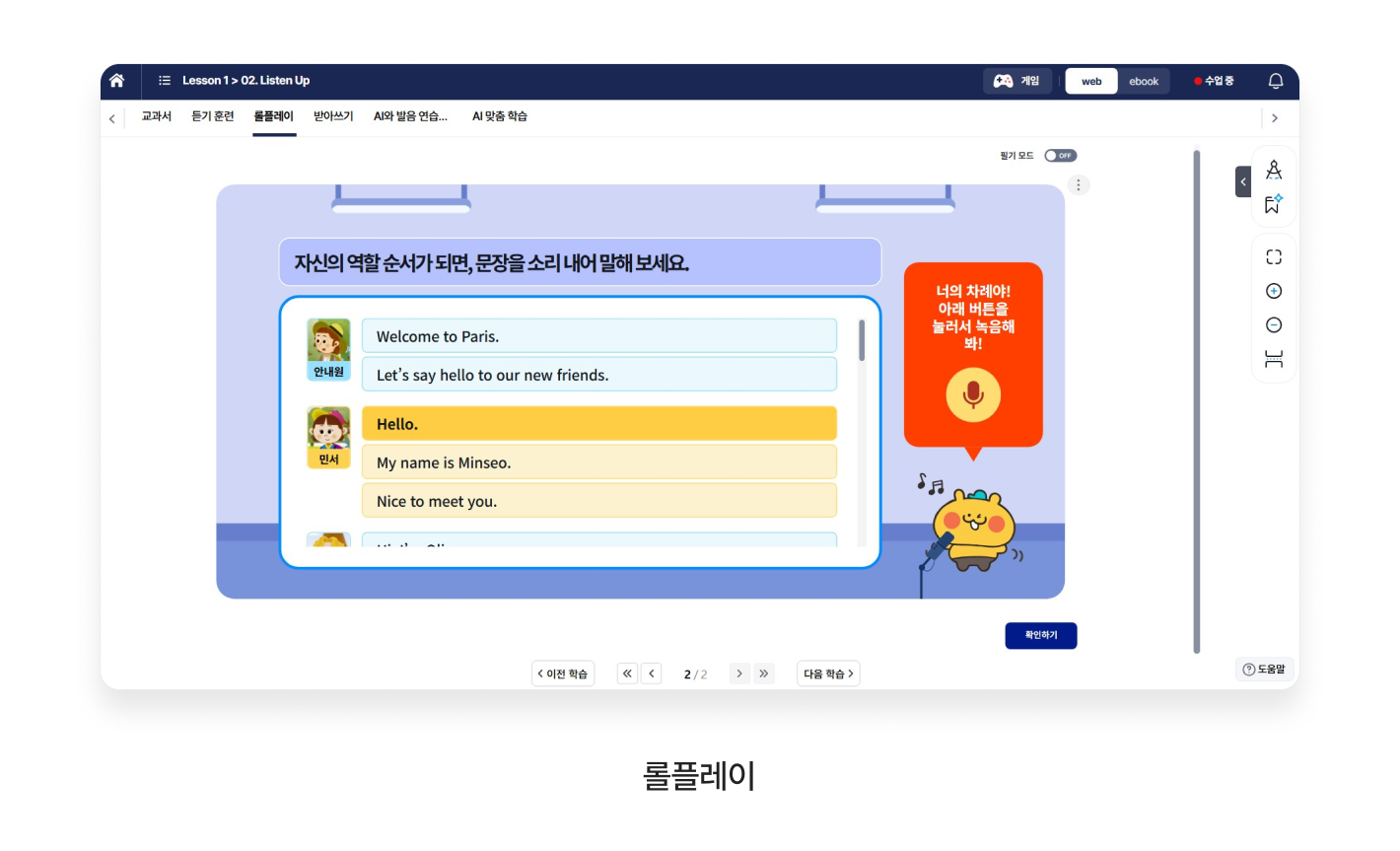Switch to the 받아쓰기 tab
The width and height of the screenshot is (1400, 851).
point(333,116)
